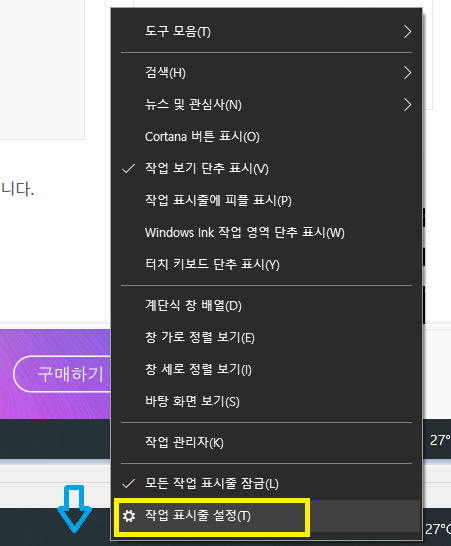This screenshot has height=546, width=451.
Task: Click the 구매하기 button on the webpage
Action: click(62, 374)
